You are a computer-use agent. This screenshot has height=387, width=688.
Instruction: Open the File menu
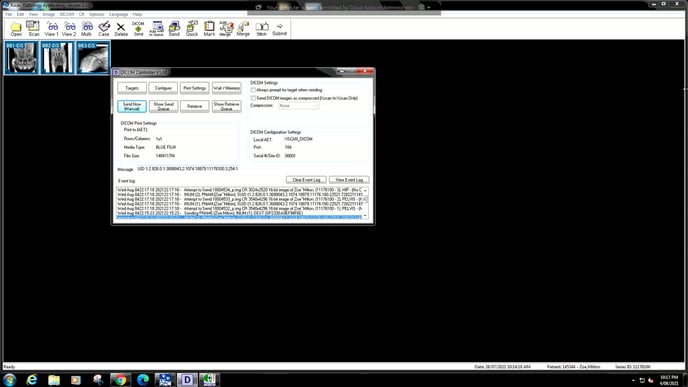click(x=9, y=14)
